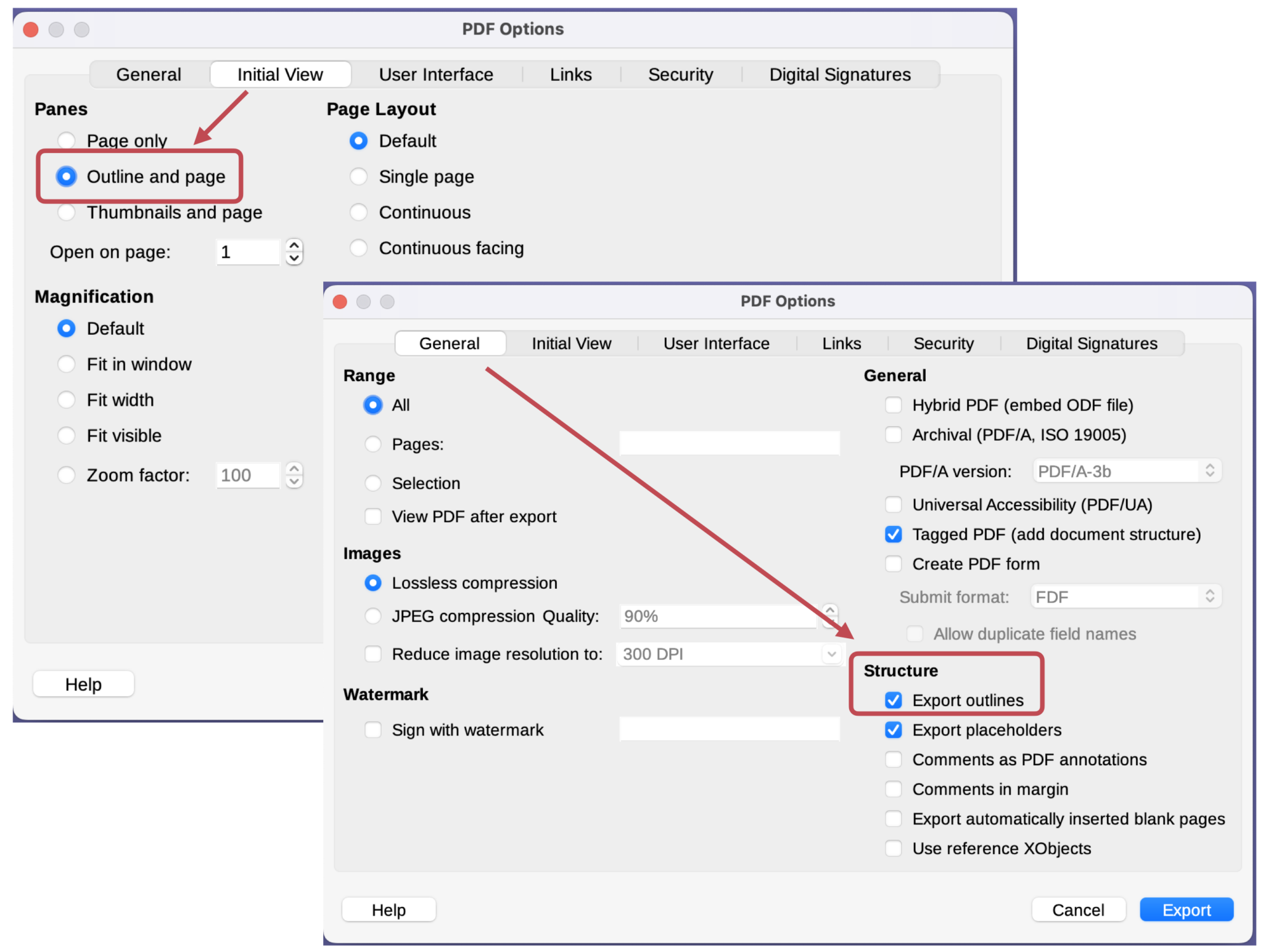
Task: Increment the Open on page value
Action: (x=294, y=245)
